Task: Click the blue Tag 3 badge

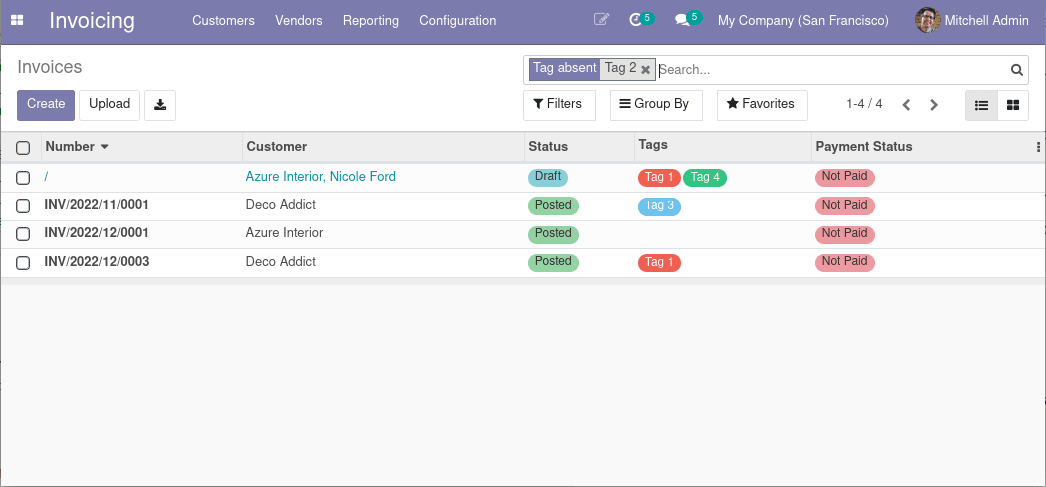Action: pyautogui.click(x=659, y=206)
